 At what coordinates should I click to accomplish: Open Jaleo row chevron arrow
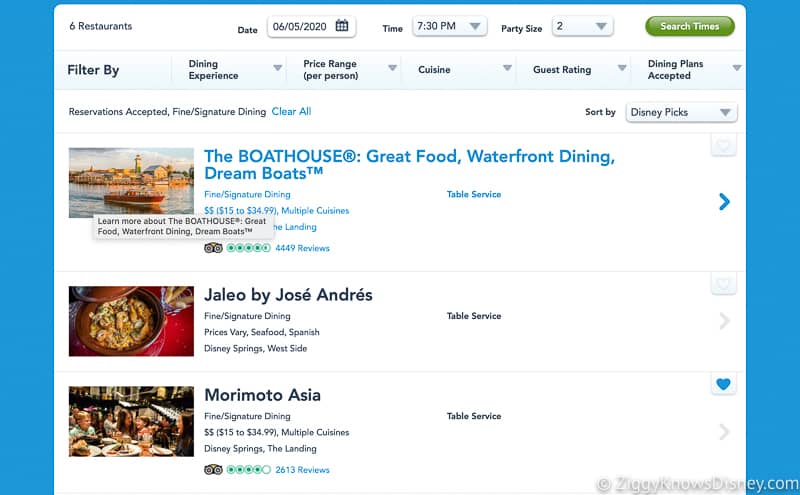coord(724,321)
